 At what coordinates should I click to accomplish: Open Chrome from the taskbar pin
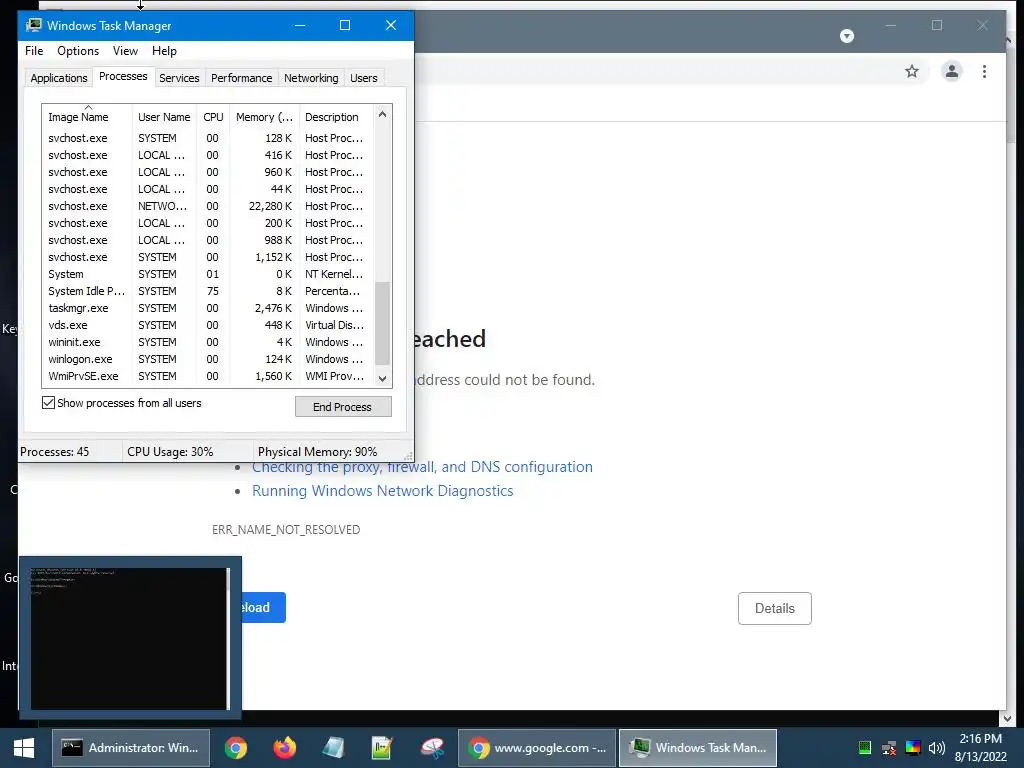(236, 748)
